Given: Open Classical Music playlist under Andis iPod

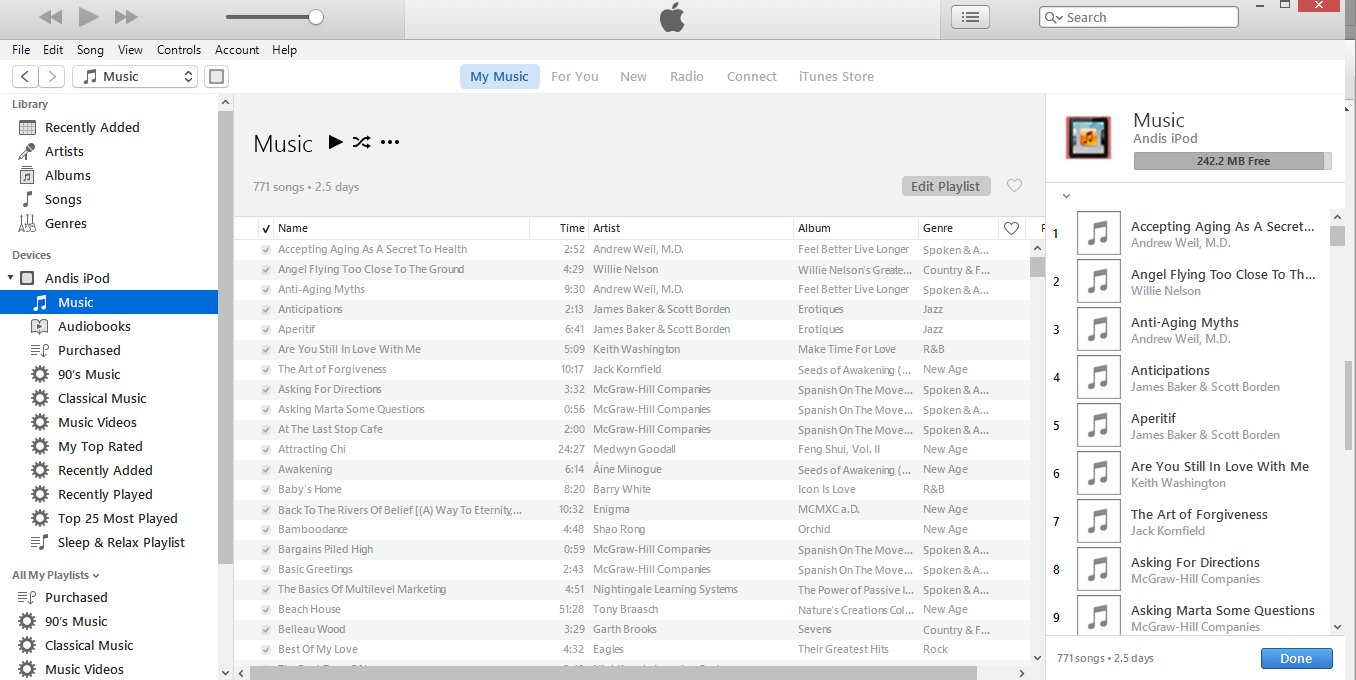Looking at the screenshot, I should (x=102, y=398).
